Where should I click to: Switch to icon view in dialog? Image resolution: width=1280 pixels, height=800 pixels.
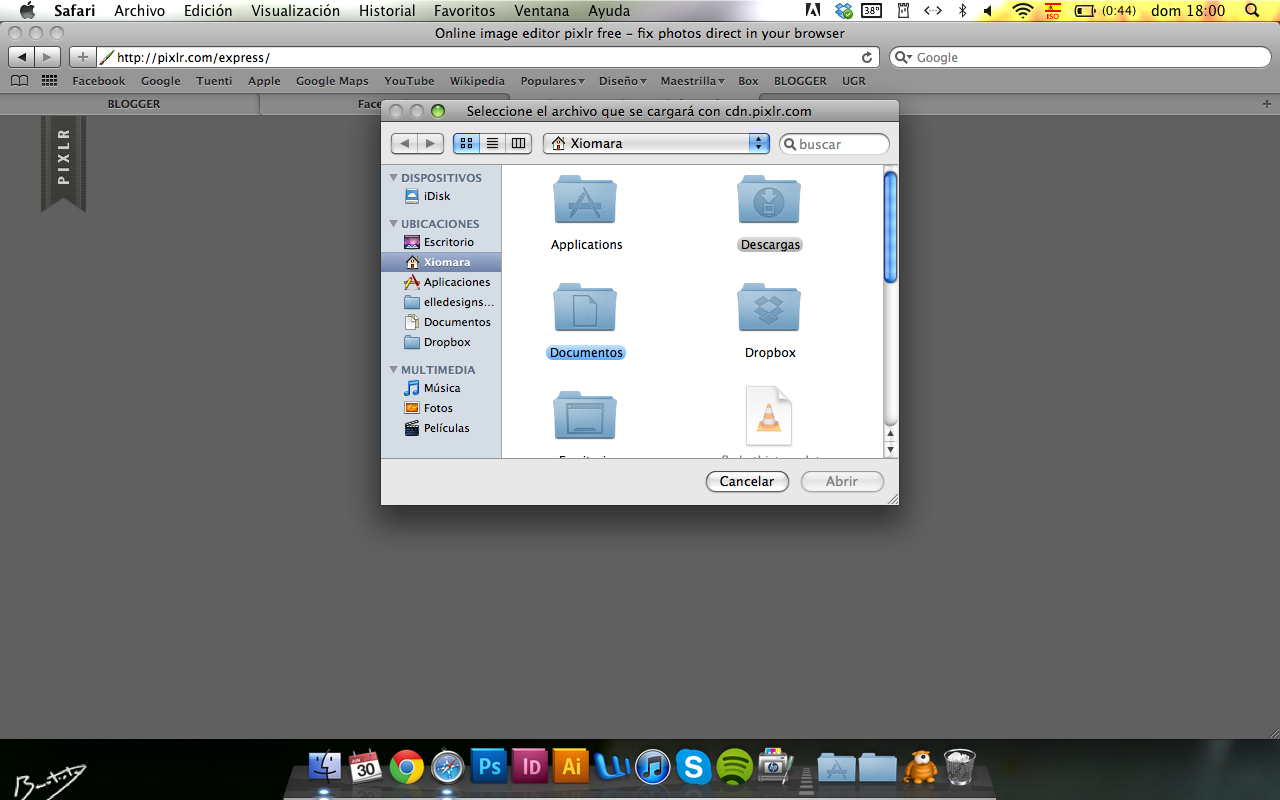[466, 143]
